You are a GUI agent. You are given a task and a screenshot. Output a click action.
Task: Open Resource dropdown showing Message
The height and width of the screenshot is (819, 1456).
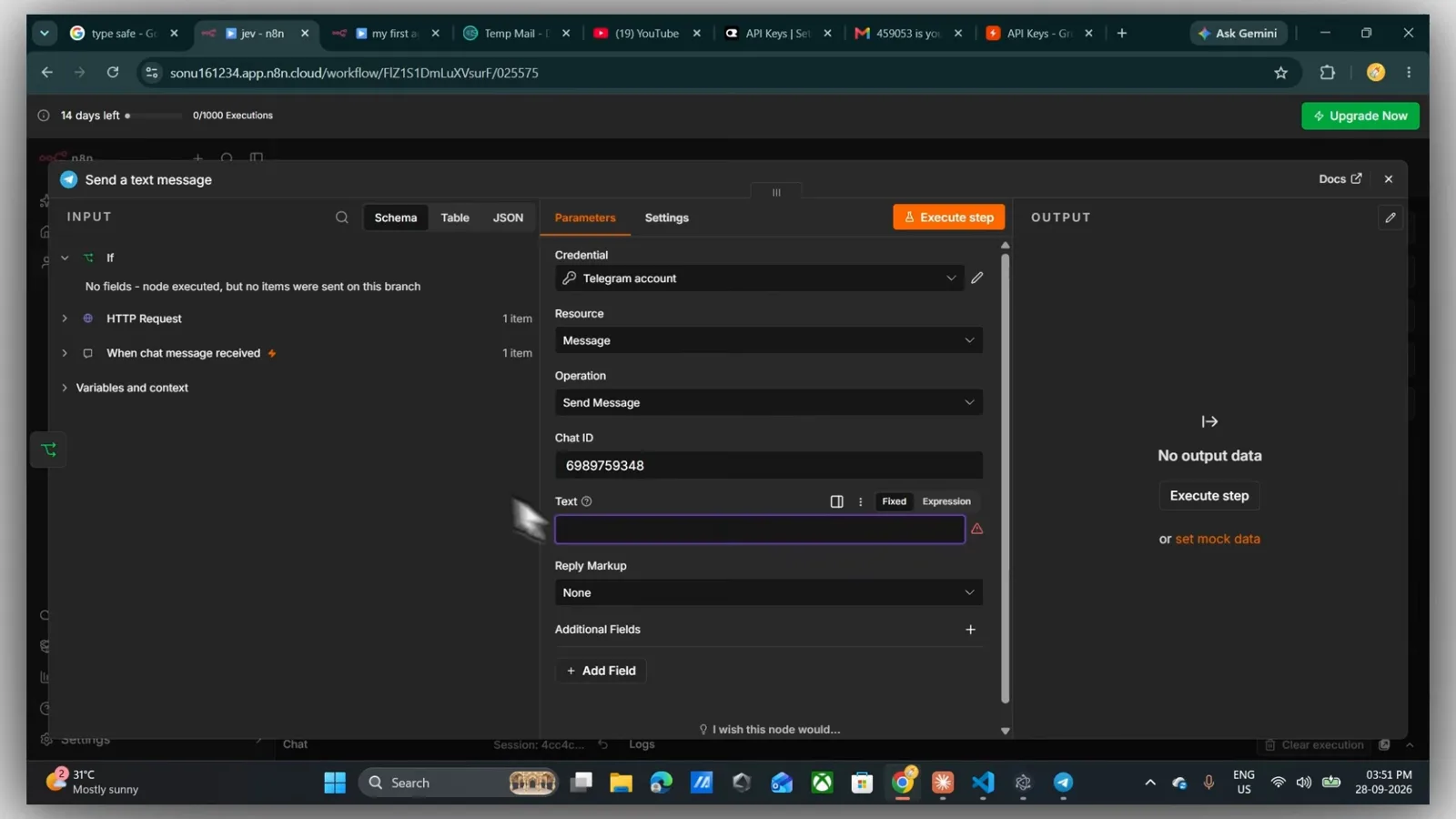[x=768, y=340]
